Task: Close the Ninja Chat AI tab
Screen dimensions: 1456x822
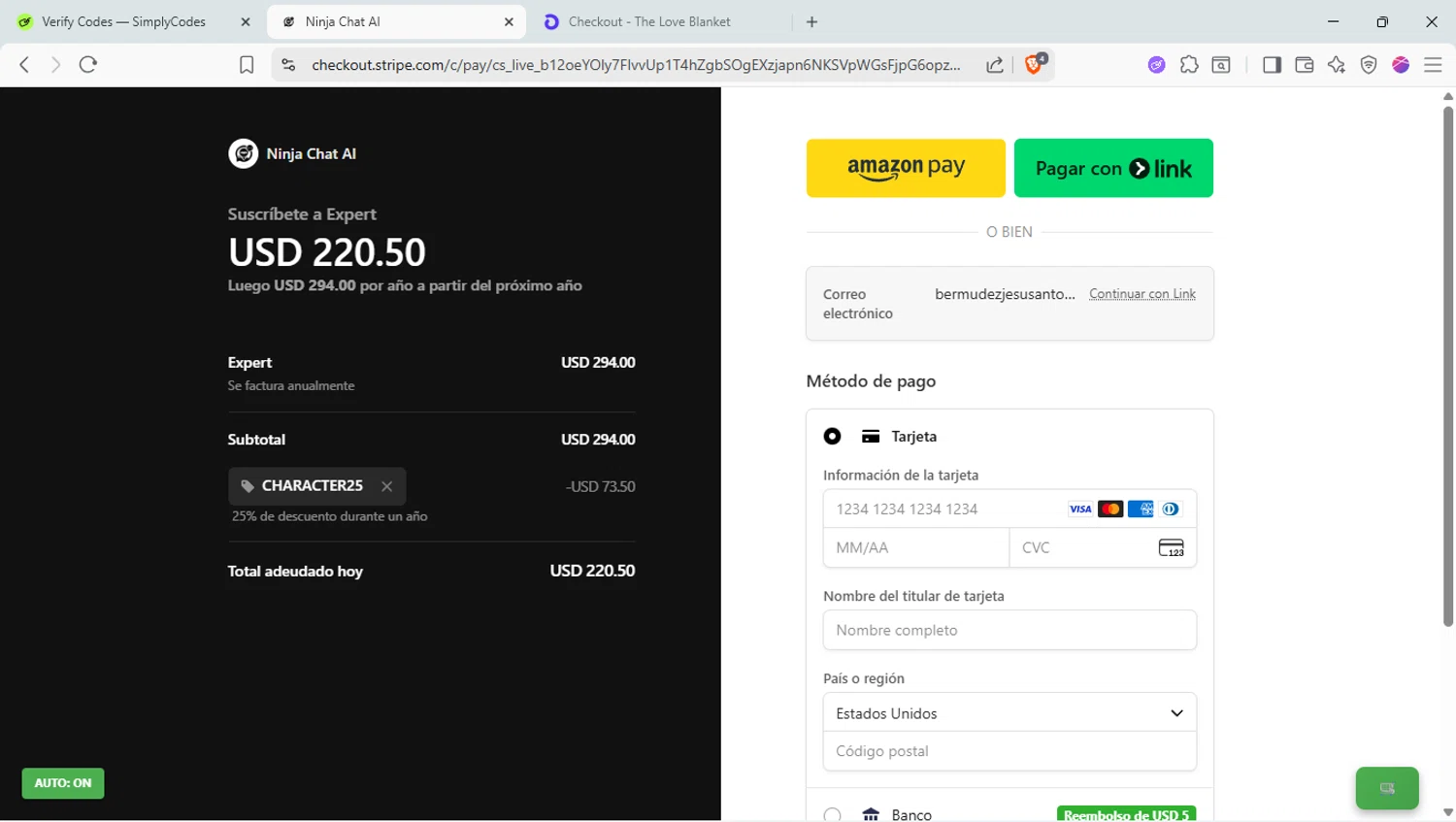Action: click(509, 21)
